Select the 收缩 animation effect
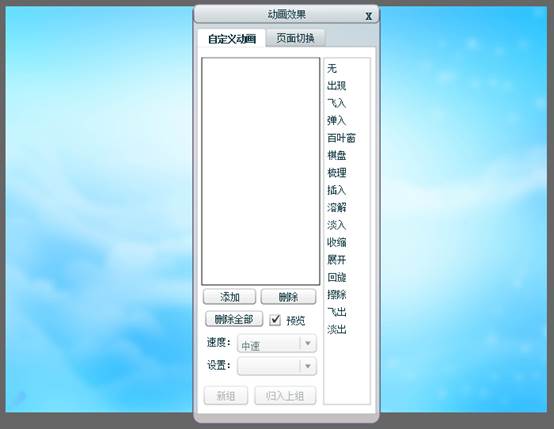Viewport: 554px width, 429px height. point(336,242)
